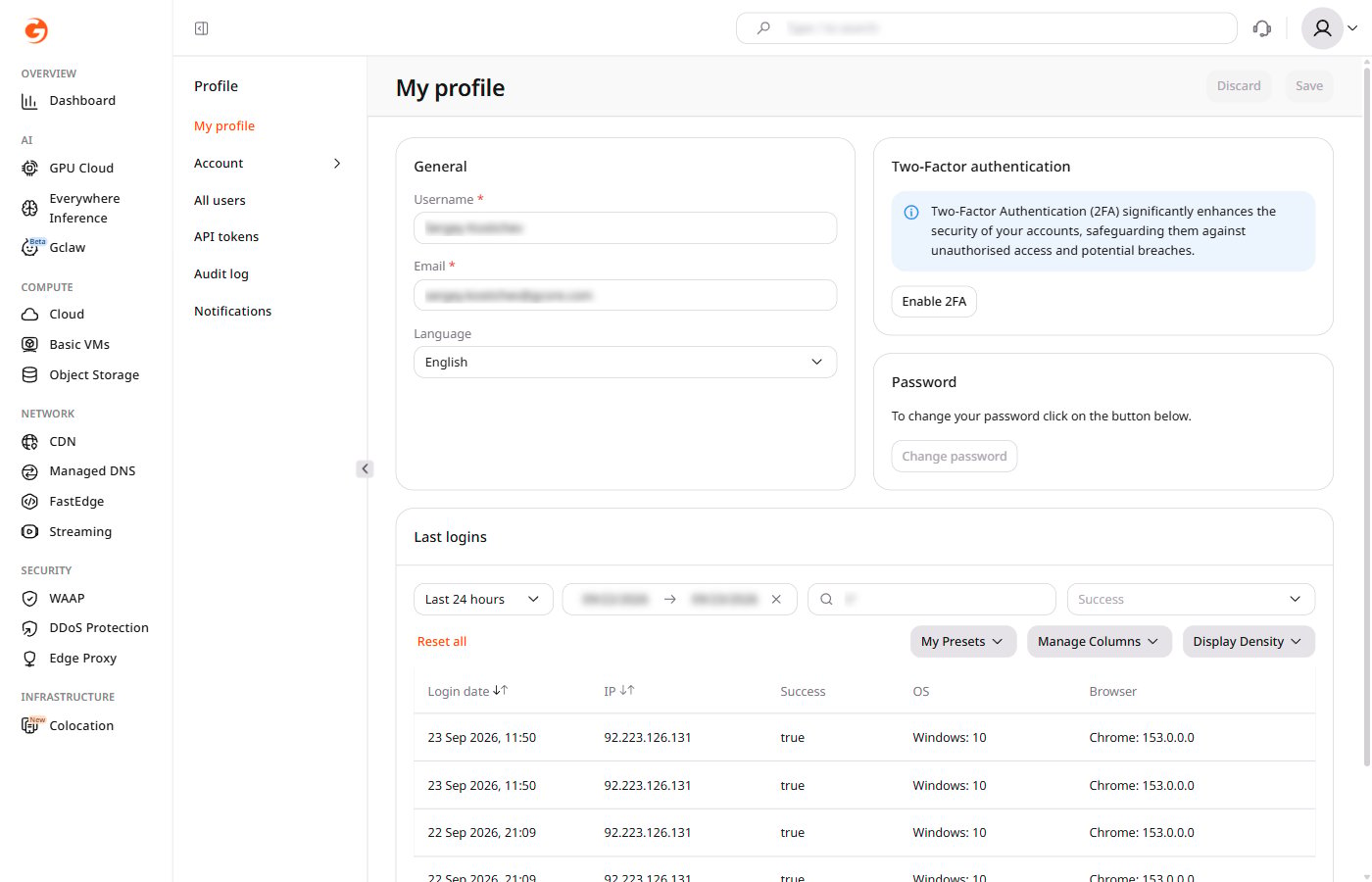
Task: Expand the Success filter dropdown
Action: pos(1191,599)
